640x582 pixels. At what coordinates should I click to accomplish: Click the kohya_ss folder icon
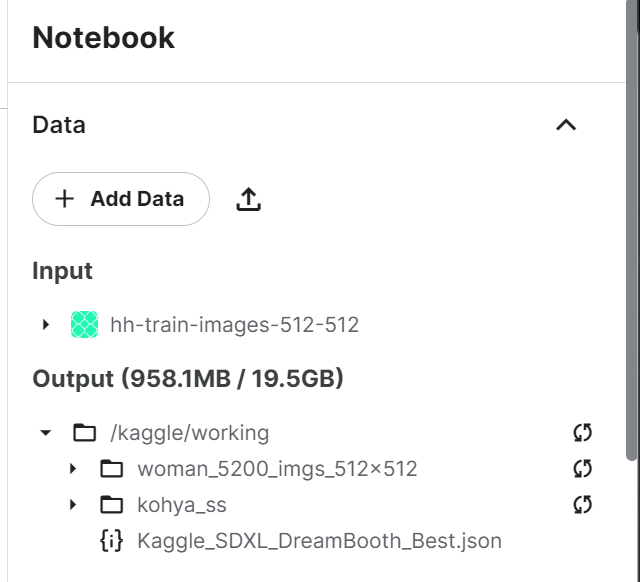(x=111, y=505)
